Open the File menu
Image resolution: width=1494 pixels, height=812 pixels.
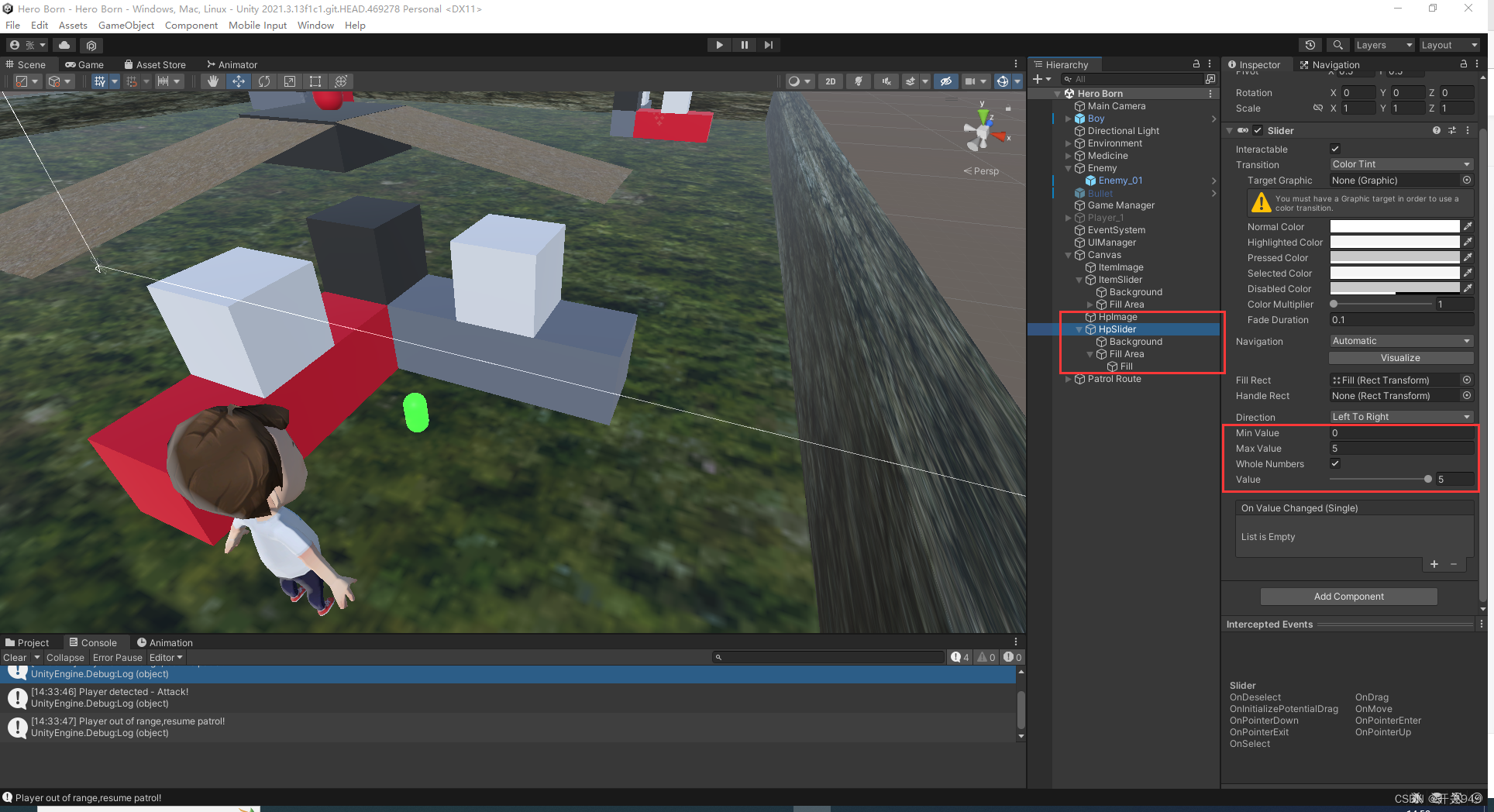coord(13,25)
